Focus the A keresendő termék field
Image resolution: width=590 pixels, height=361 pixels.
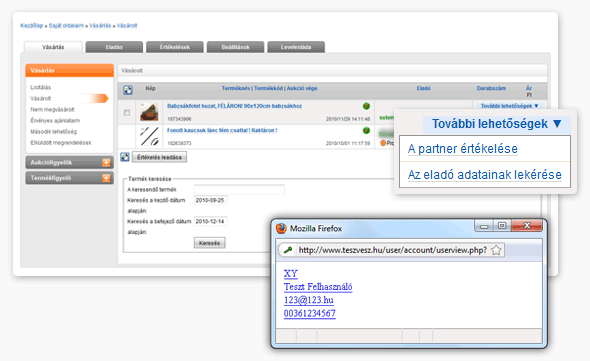(x=239, y=189)
